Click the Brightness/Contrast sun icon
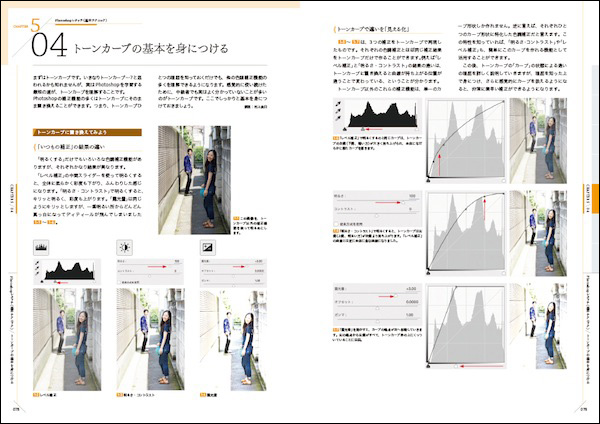 coord(125,246)
